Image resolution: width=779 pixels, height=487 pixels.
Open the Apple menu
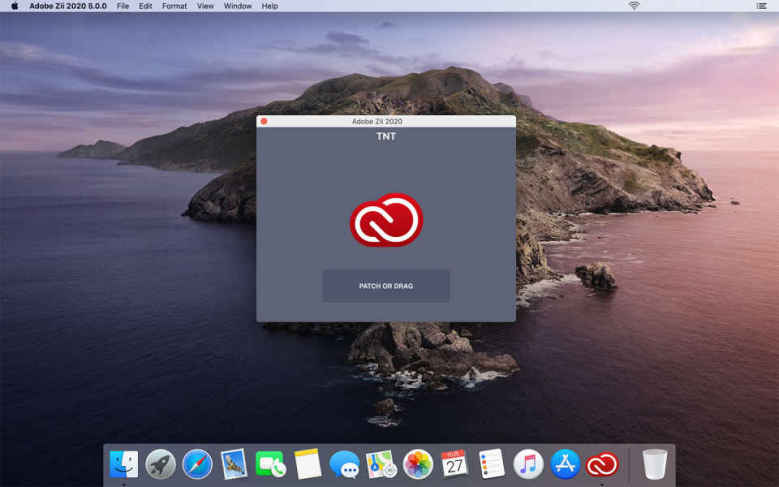tap(14, 6)
